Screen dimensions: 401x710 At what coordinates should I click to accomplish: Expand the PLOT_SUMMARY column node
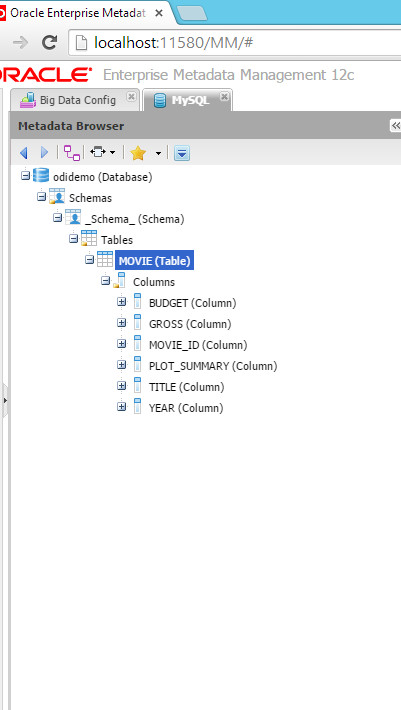(x=121, y=365)
